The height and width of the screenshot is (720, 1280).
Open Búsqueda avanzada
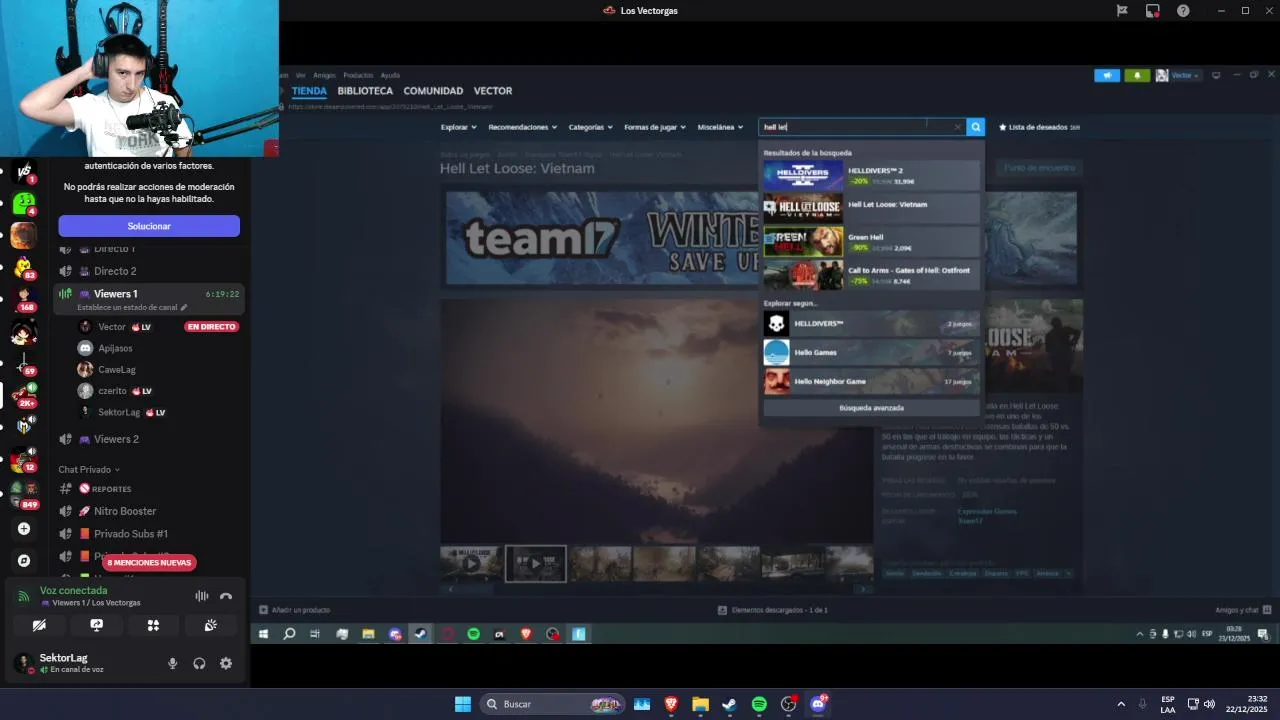pos(871,408)
